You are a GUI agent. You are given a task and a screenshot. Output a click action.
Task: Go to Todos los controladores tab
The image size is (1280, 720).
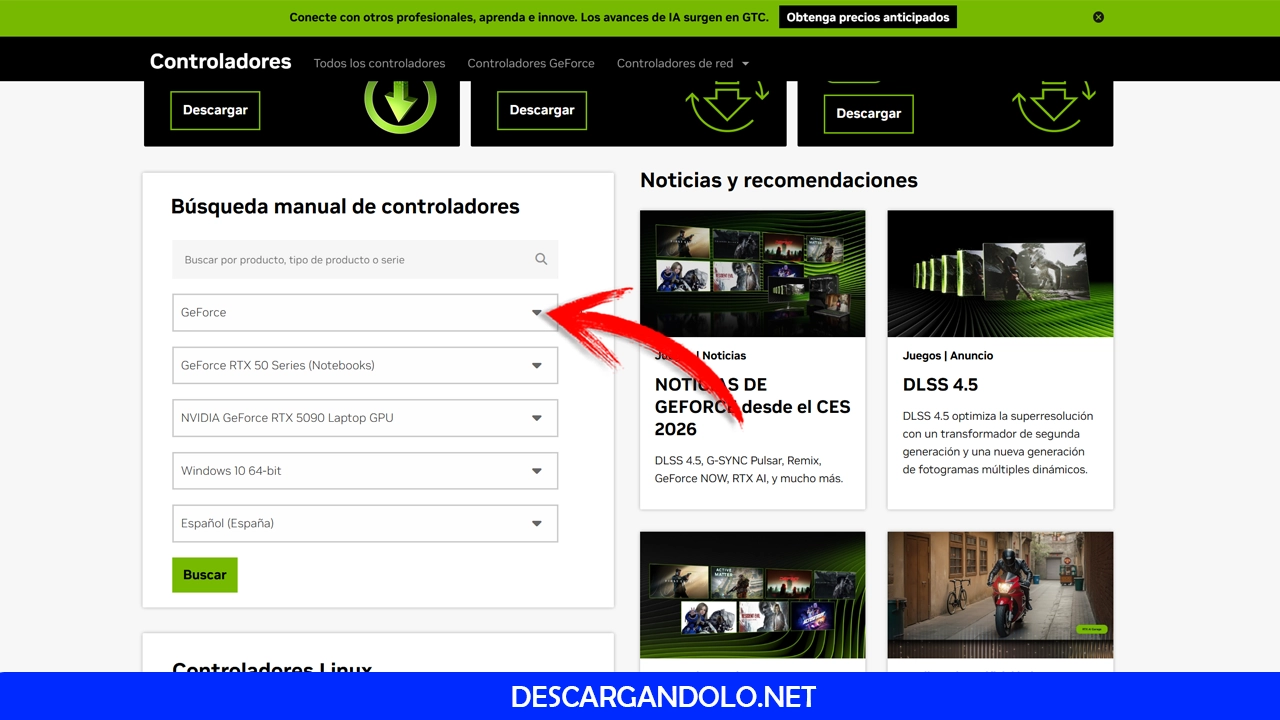[x=379, y=63]
